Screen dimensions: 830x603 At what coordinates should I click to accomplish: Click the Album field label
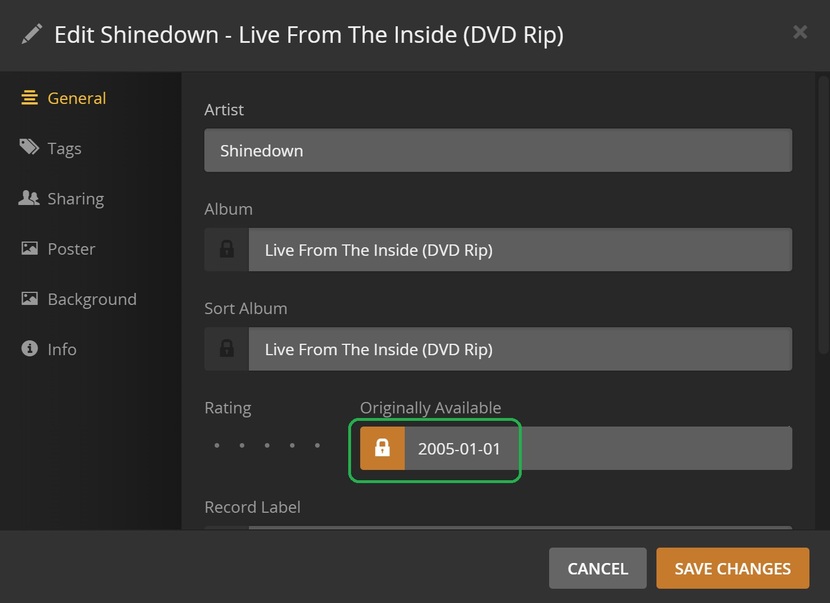[x=228, y=209]
